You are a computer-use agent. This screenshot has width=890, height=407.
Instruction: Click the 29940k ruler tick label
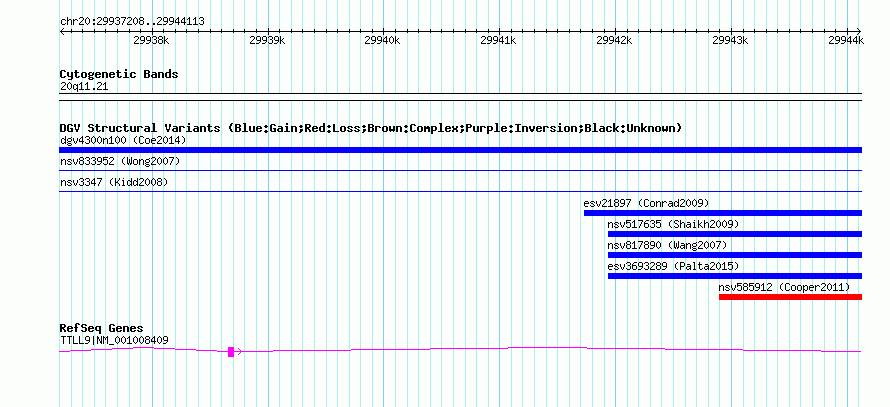point(383,40)
